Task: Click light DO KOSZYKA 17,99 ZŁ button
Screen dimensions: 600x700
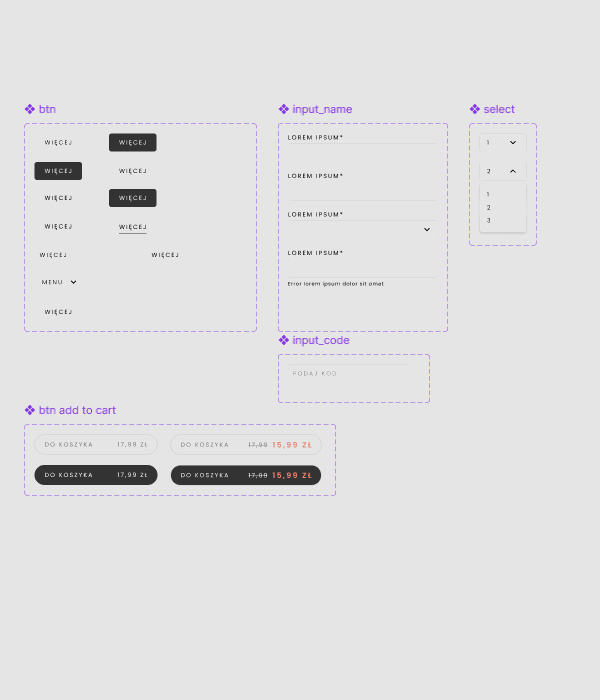Action: point(96,444)
